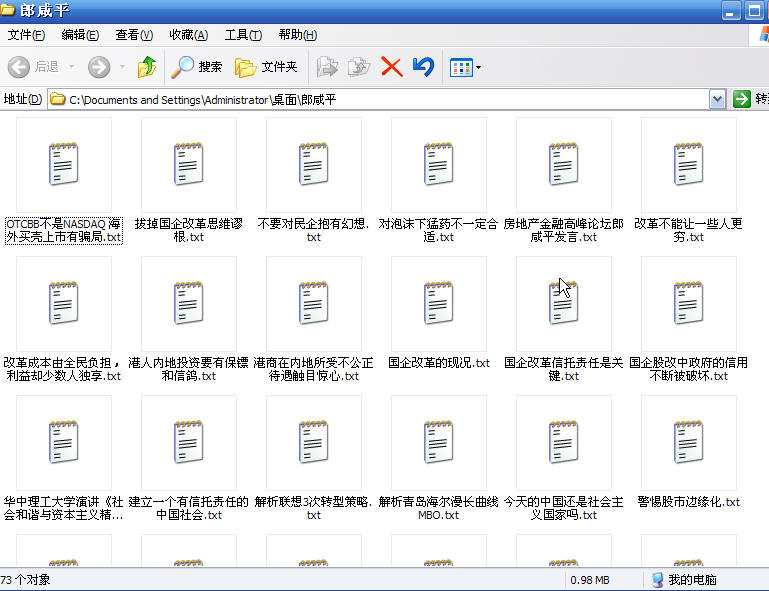
Task: Click the folder icon in title bar
Action: click(x=7, y=10)
